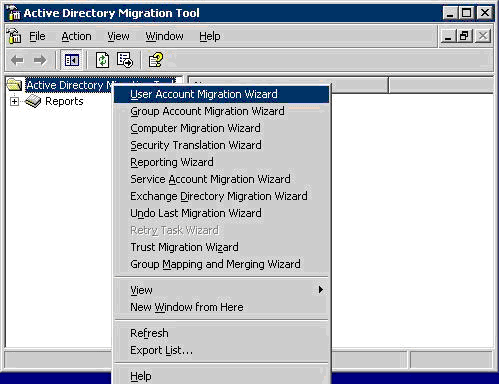
Task: Click the Help toolbar icon with question mark
Action: [x=156, y=60]
